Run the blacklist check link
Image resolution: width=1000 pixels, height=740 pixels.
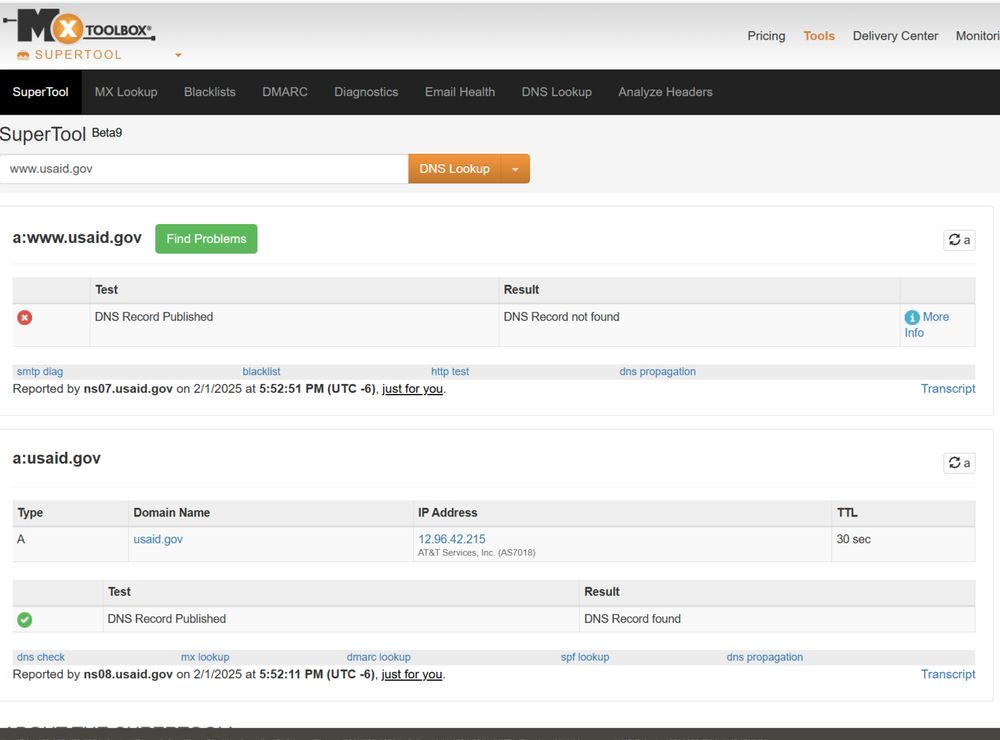tap(261, 371)
